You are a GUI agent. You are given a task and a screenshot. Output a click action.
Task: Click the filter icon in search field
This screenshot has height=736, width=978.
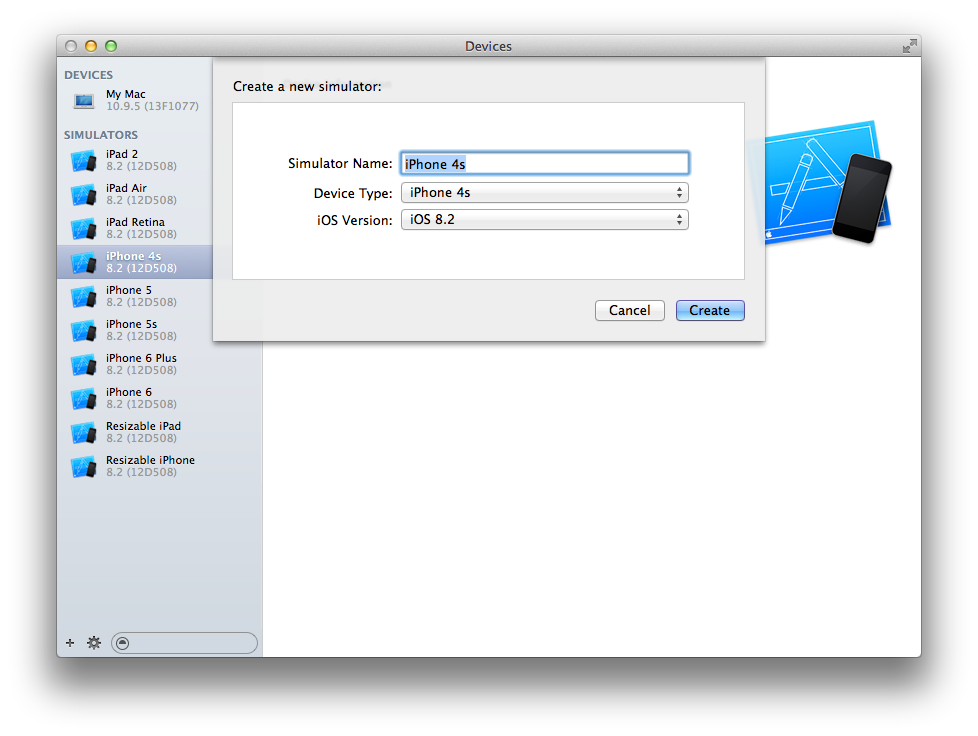tap(123, 643)
